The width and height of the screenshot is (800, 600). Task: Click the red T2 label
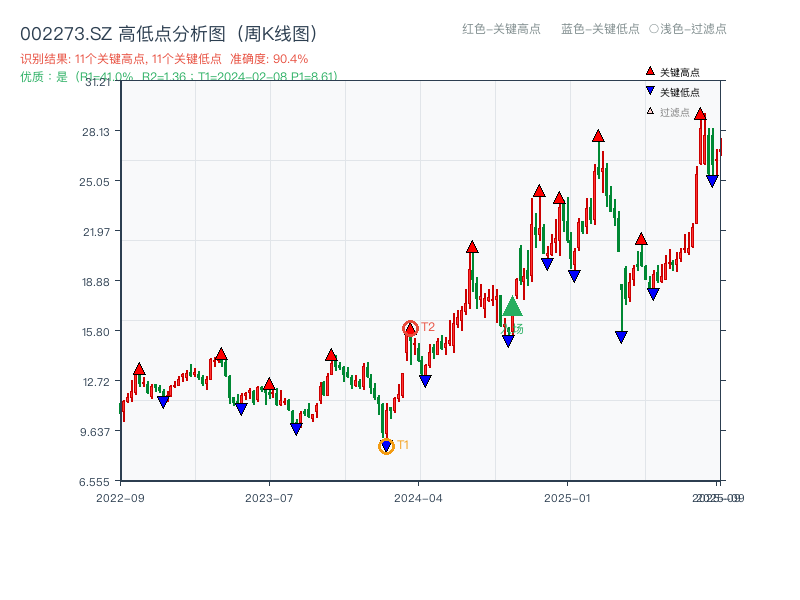click(x=428, y=327)
